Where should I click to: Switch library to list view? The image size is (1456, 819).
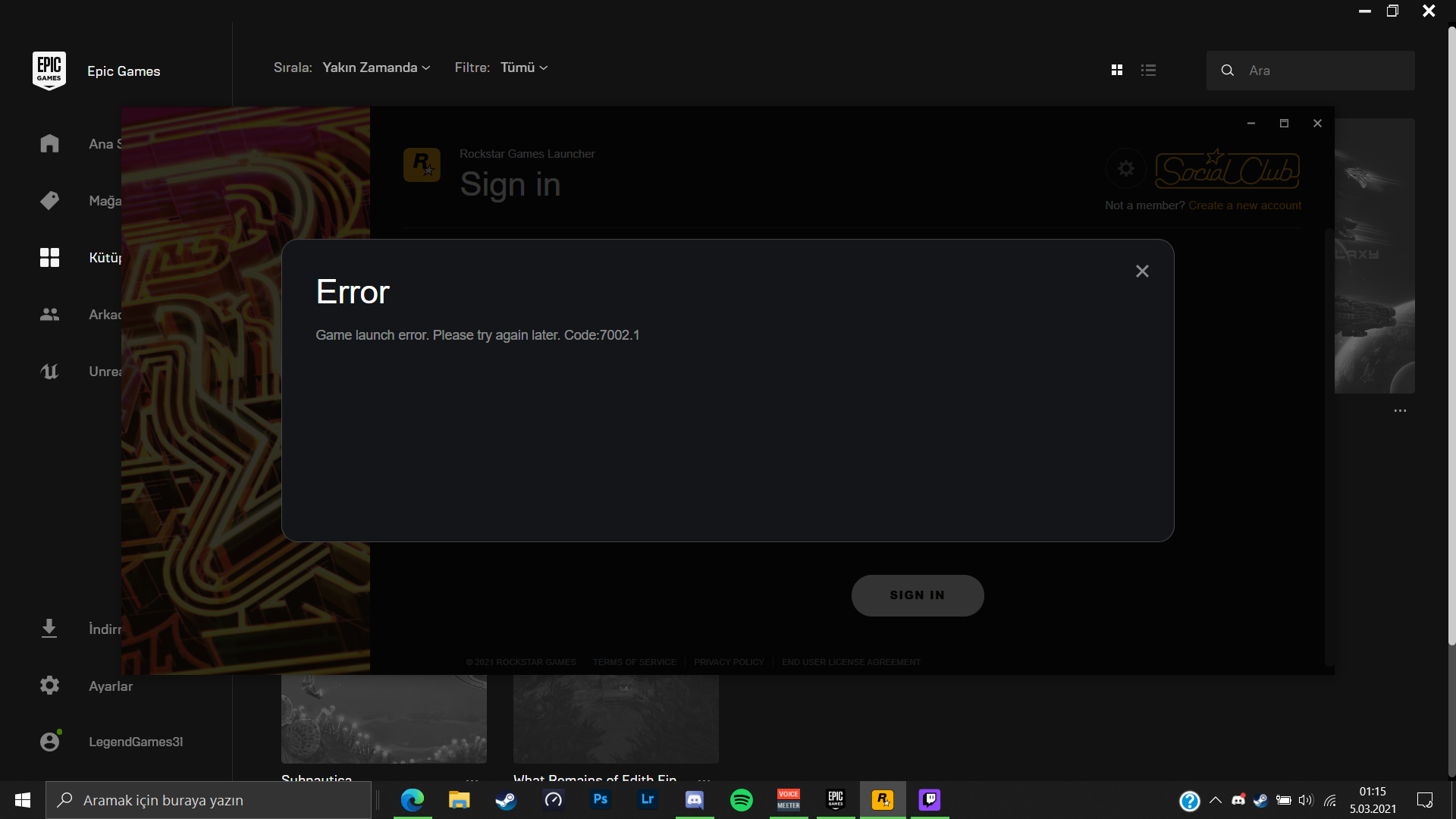click(1149, 70)
